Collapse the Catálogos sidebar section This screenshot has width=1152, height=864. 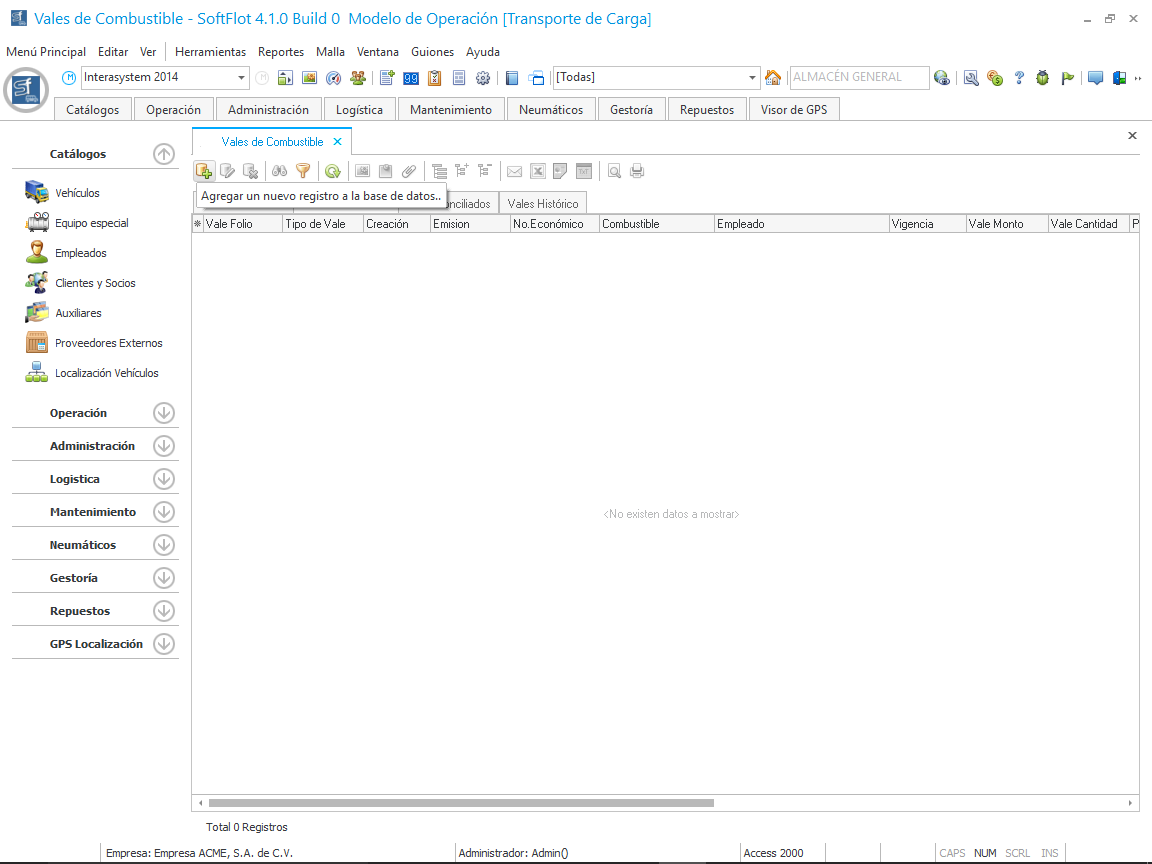tap(164, 154)
